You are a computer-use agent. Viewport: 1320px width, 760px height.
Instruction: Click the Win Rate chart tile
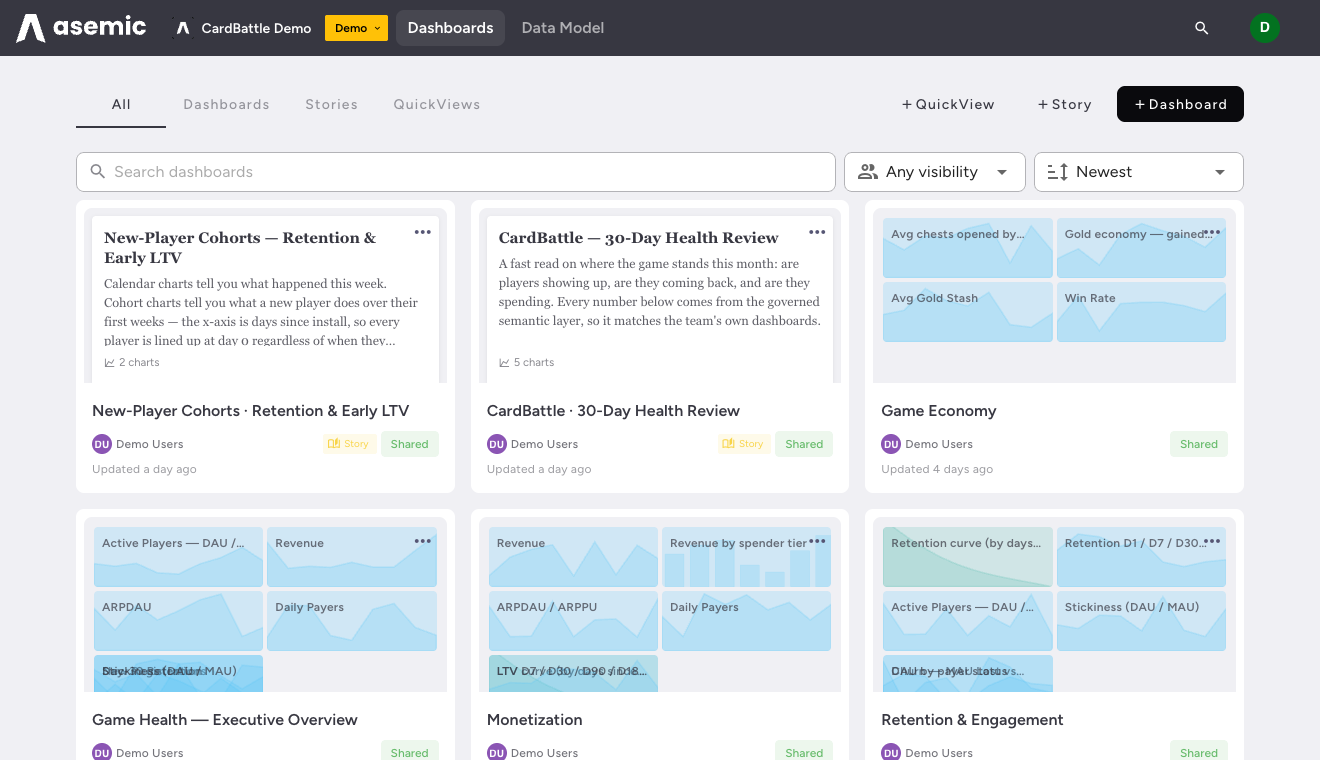pyautogui.click(x=1141, y=312)
